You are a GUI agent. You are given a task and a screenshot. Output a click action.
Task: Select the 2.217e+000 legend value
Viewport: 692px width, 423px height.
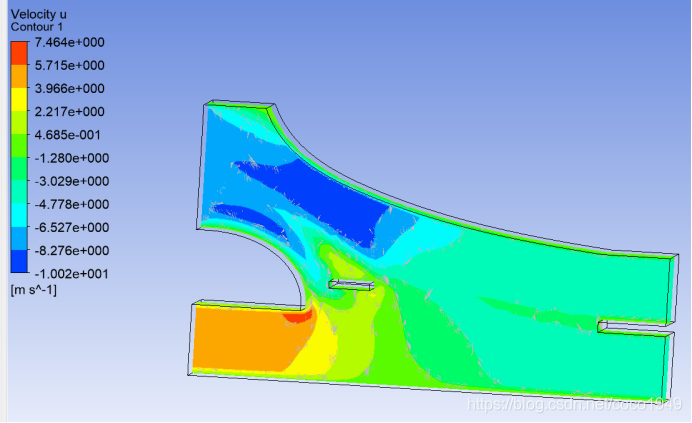(70, 112)
